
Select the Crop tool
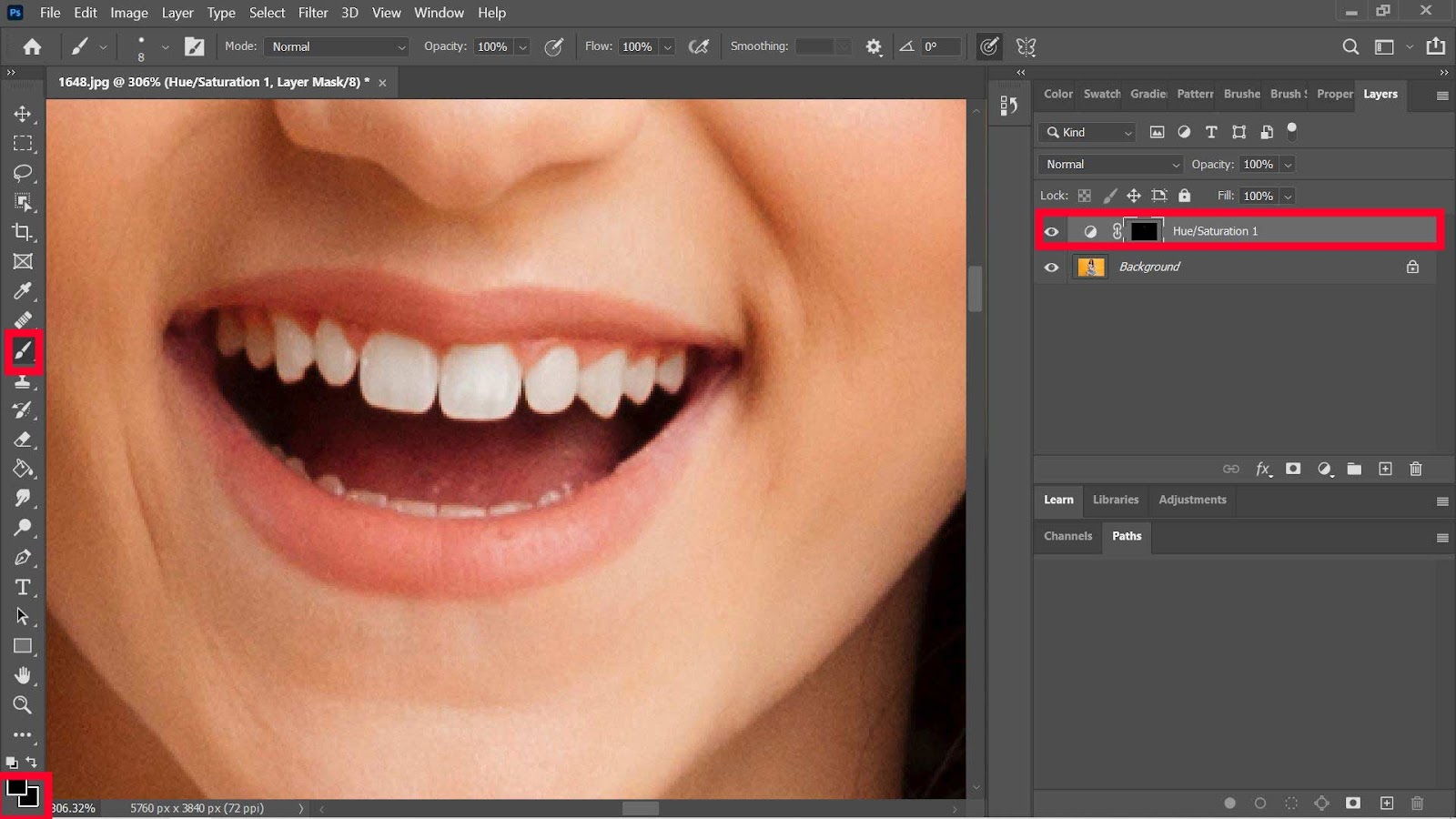(x=23, y=232)
